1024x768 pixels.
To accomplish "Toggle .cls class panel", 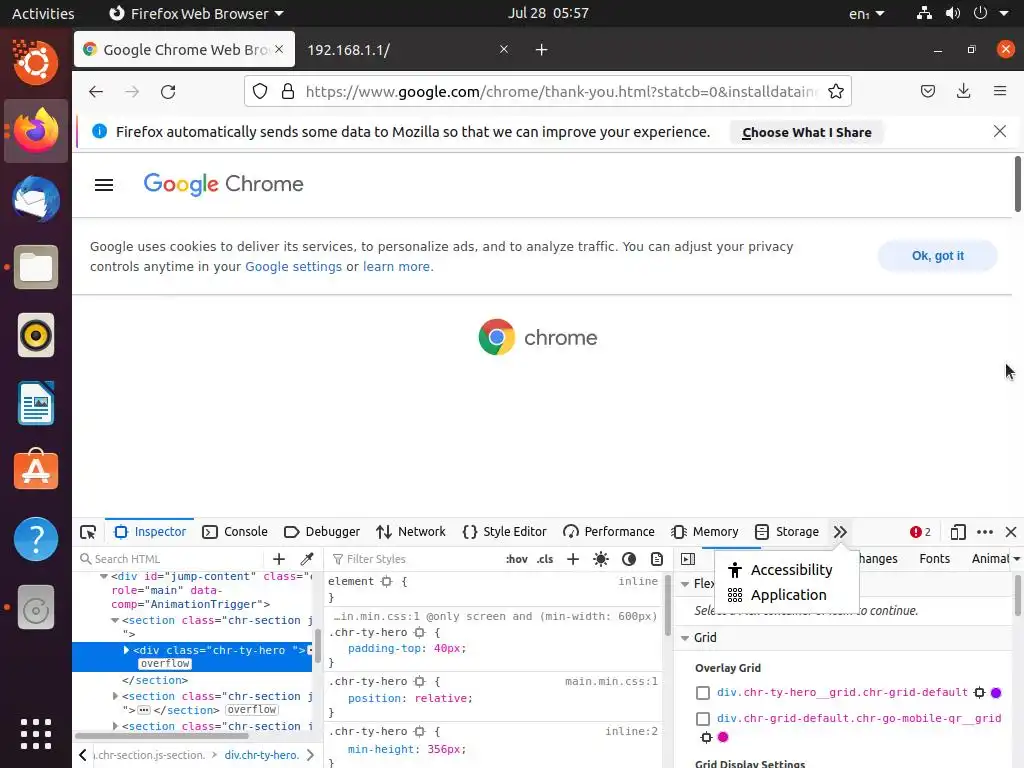I will coord(545,559).
